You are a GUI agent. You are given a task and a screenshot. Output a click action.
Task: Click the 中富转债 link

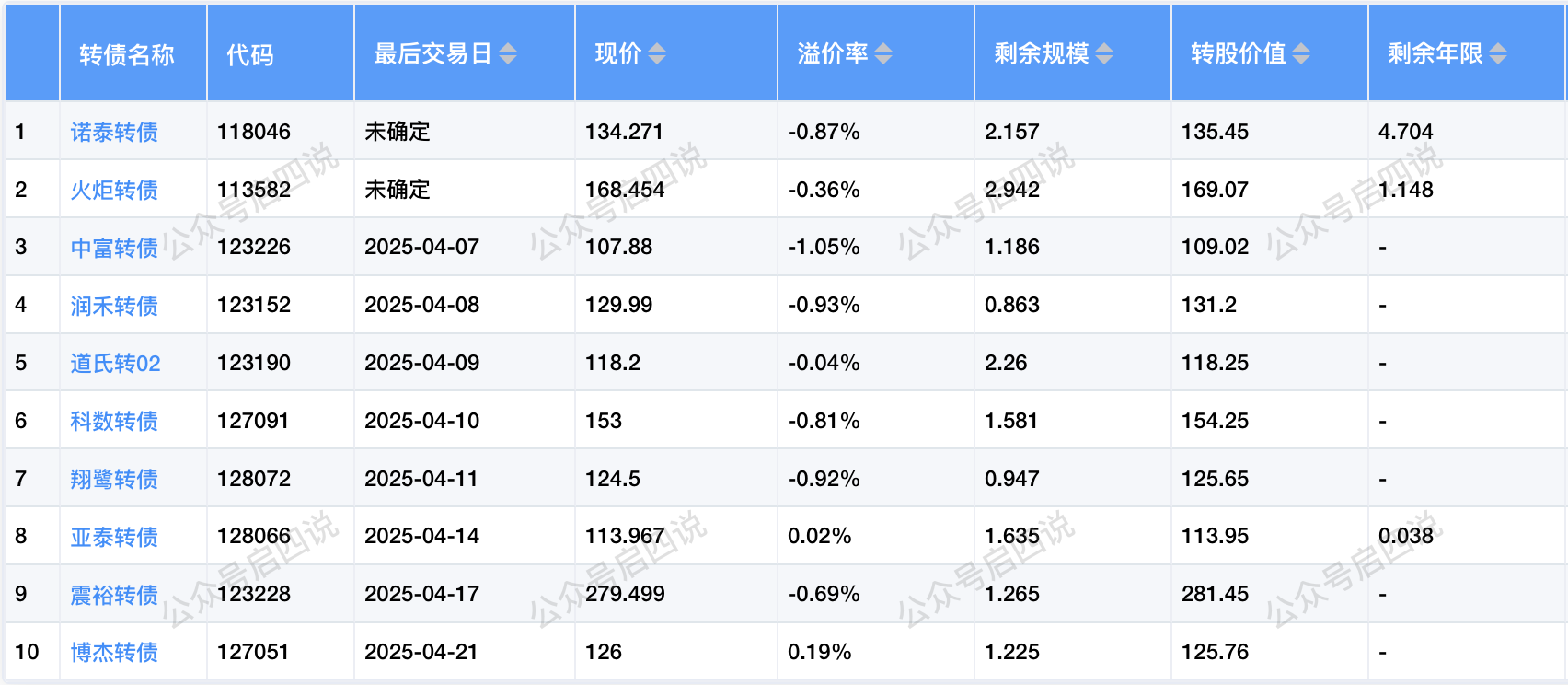point(114,249)
